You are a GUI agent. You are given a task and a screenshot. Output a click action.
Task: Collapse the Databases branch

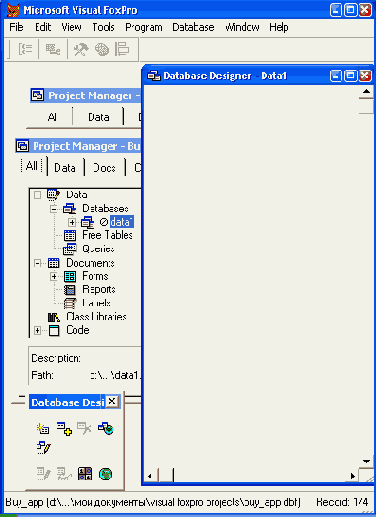(x=54, y=209)
